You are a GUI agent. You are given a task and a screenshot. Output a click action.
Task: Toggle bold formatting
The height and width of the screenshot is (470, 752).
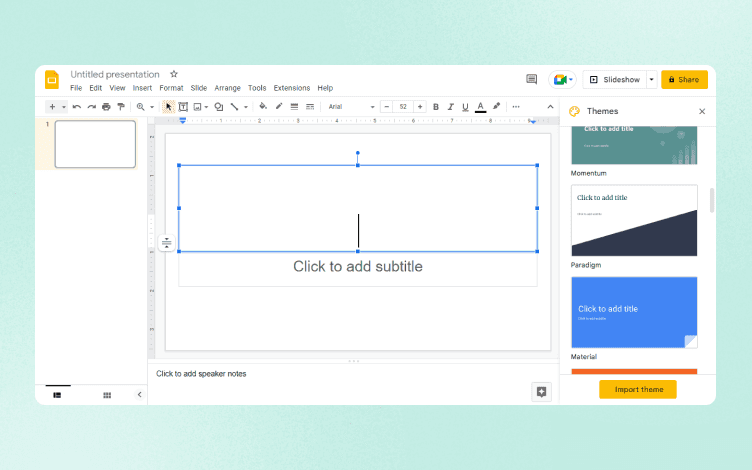(x=435, y=106)
